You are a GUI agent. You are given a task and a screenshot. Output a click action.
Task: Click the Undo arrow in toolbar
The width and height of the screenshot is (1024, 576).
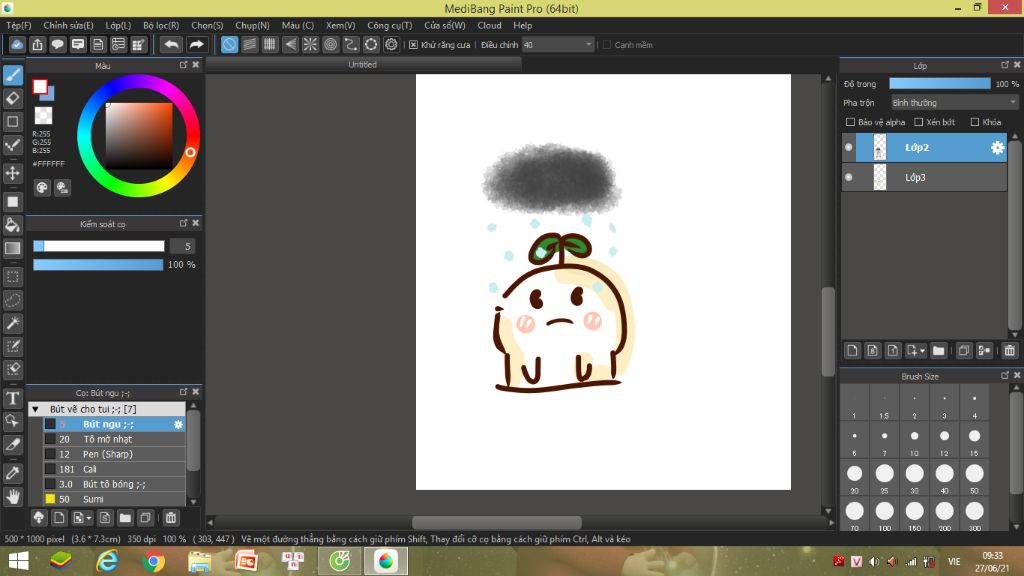click(x=171, y=44)
